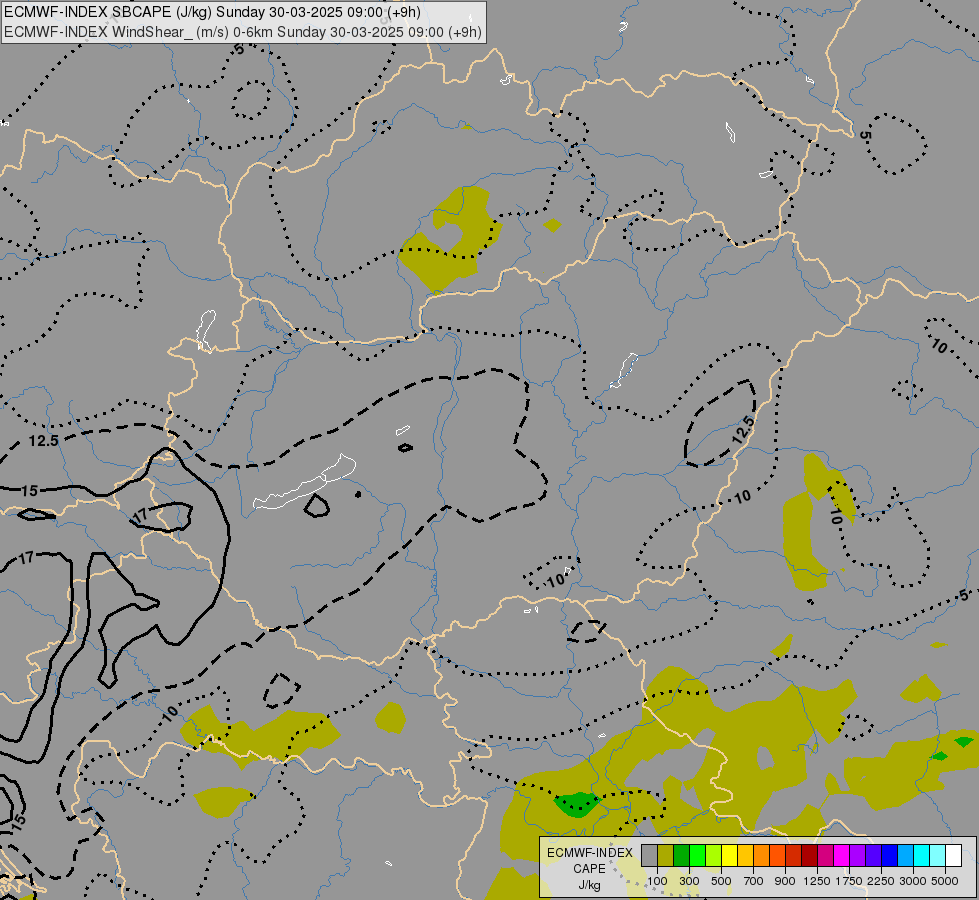The height and width of the screenshot is (900, 979).
Task: Click the "100" legend value
Action: [x=657, y=881]
